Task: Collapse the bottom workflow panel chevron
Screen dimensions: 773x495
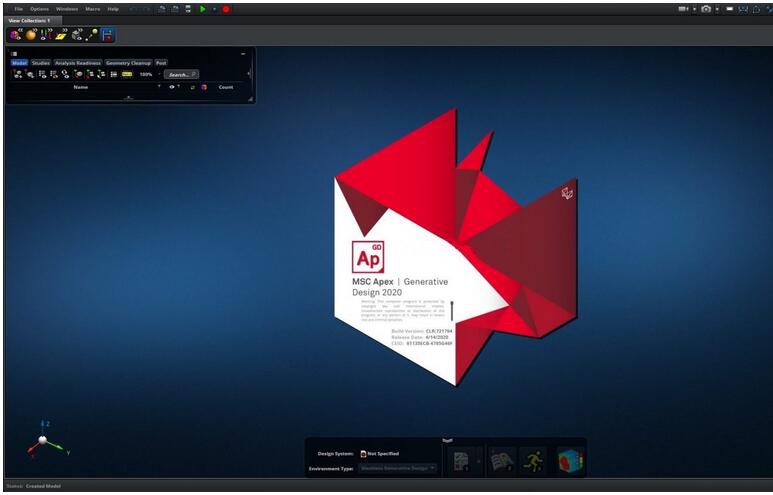Action: [447, 440]
